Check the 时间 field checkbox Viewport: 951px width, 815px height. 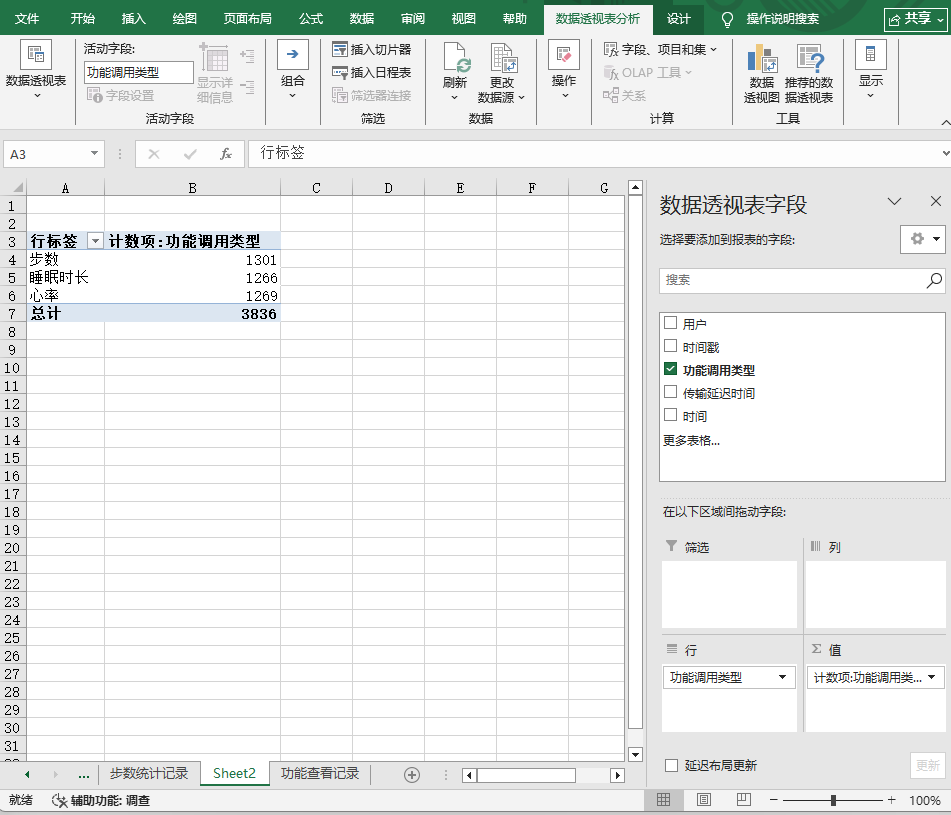point(670,415)
